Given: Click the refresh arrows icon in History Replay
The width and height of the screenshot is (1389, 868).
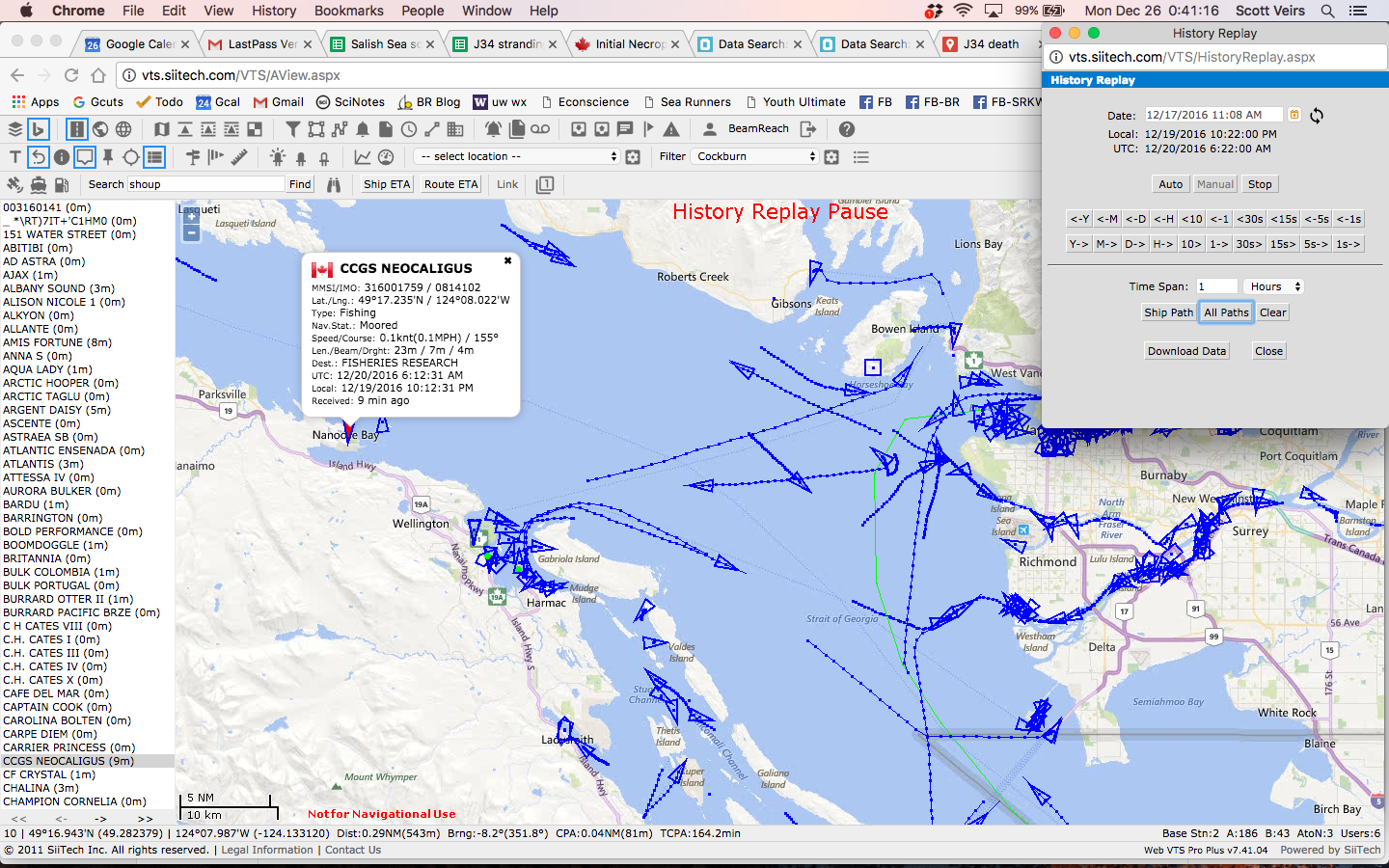Looking at the screenshot, I should point(1317,116).
